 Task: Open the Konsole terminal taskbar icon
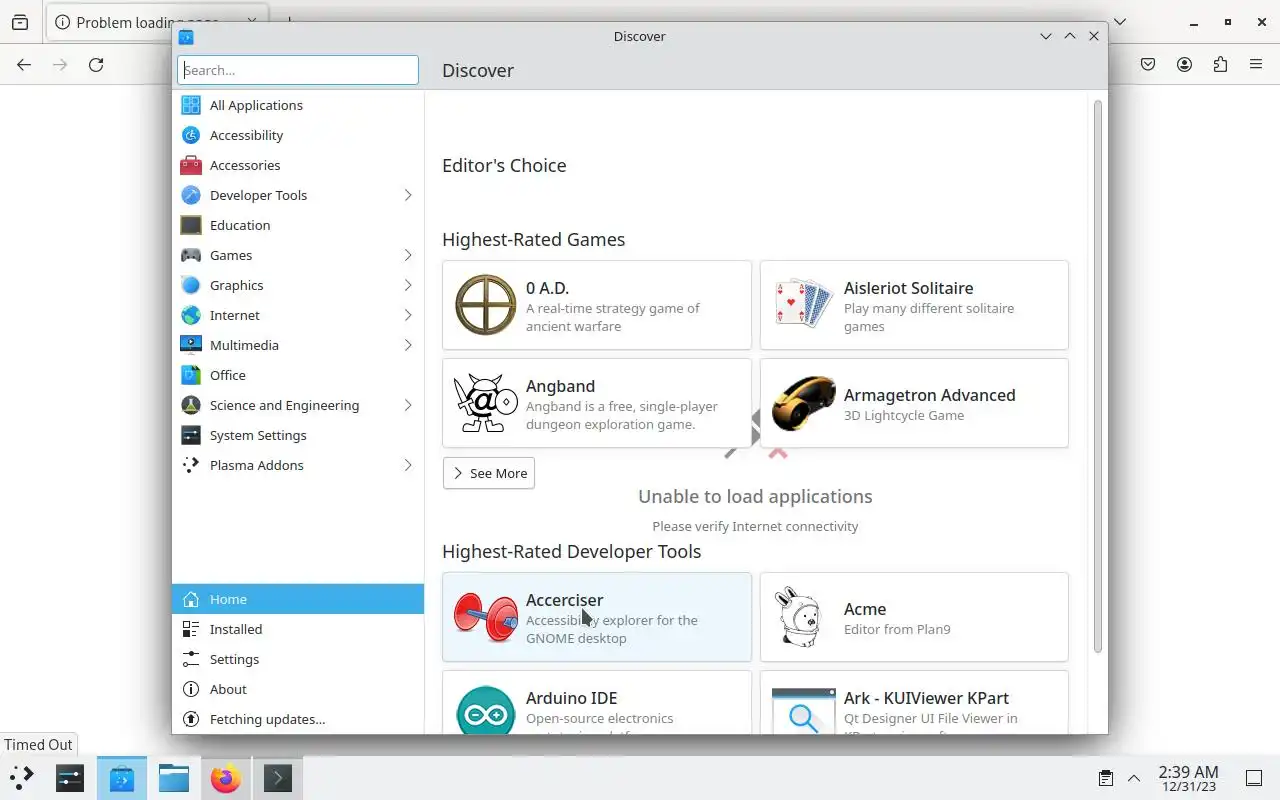278,778
